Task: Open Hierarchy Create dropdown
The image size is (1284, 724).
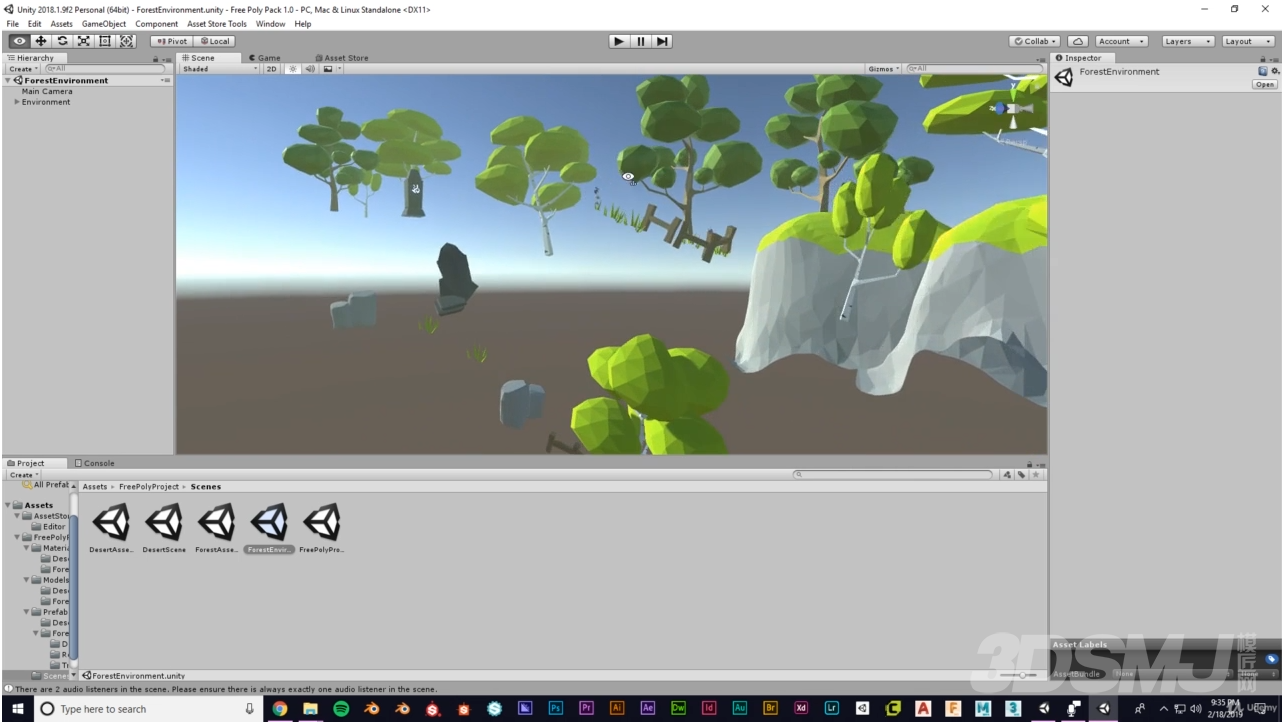Action: [x=23, y=69]
